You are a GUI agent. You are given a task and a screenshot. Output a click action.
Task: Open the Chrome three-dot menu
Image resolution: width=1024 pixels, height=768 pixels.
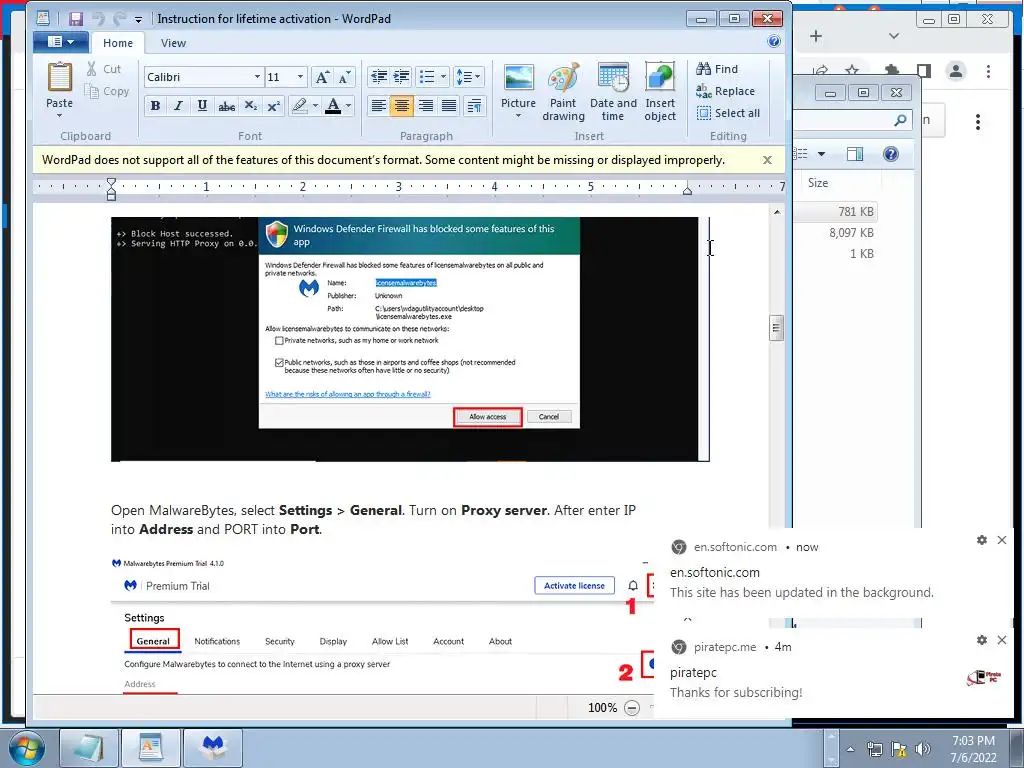988,71
